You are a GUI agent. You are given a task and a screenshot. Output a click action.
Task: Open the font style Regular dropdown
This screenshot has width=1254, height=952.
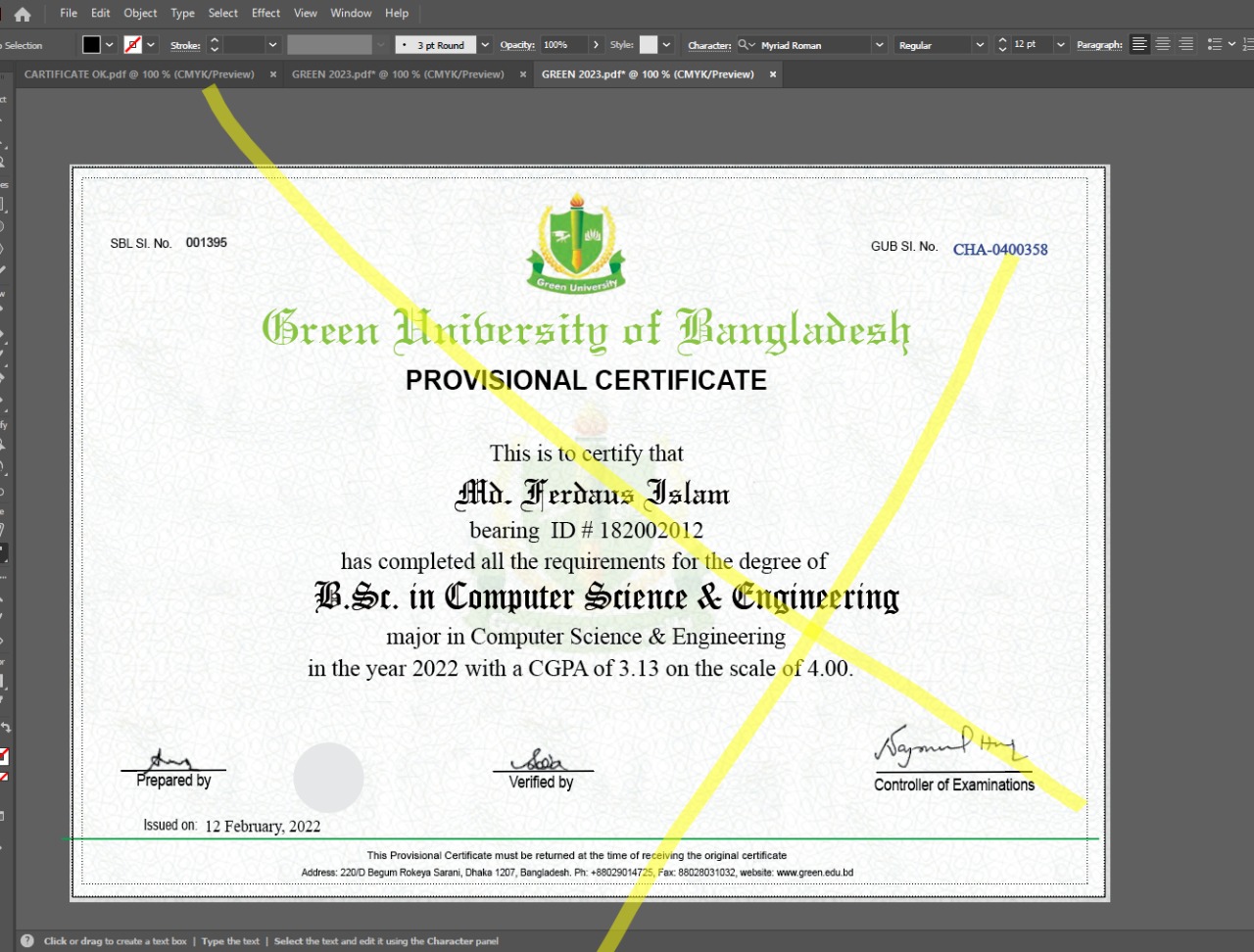point(979,45)
